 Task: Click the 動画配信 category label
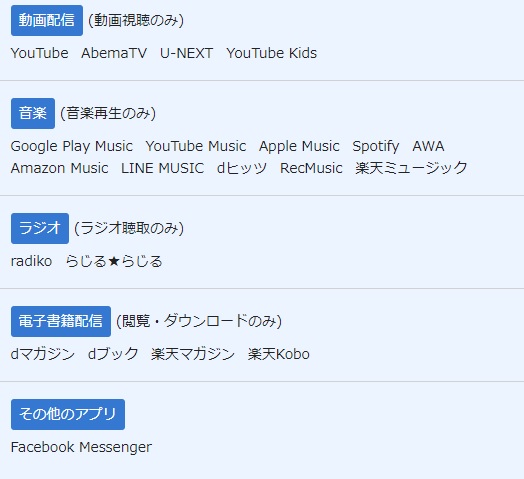[47, 20]
